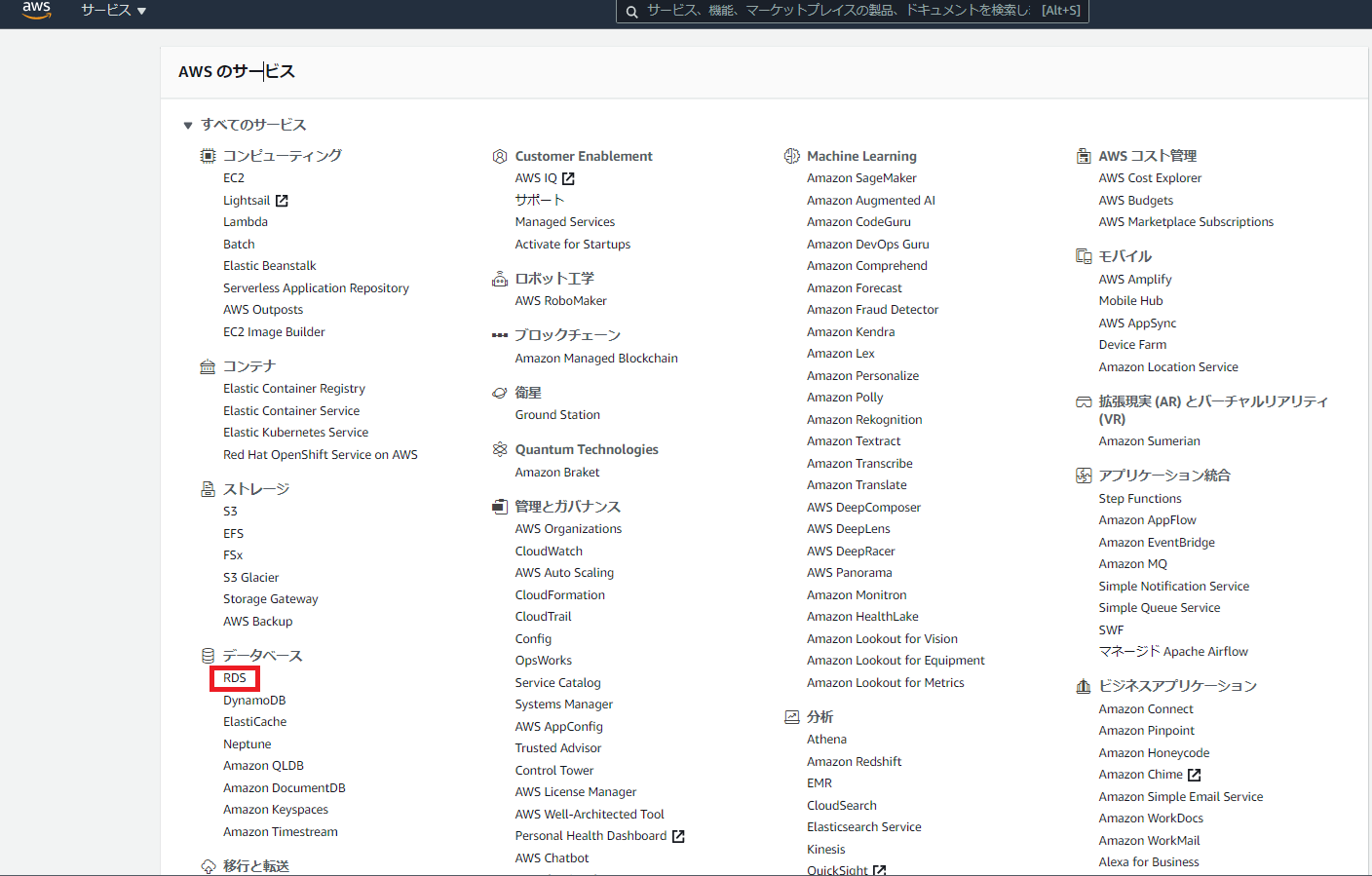Open Amazon Braket
1372x876 pixels.
tap(557, 473)
